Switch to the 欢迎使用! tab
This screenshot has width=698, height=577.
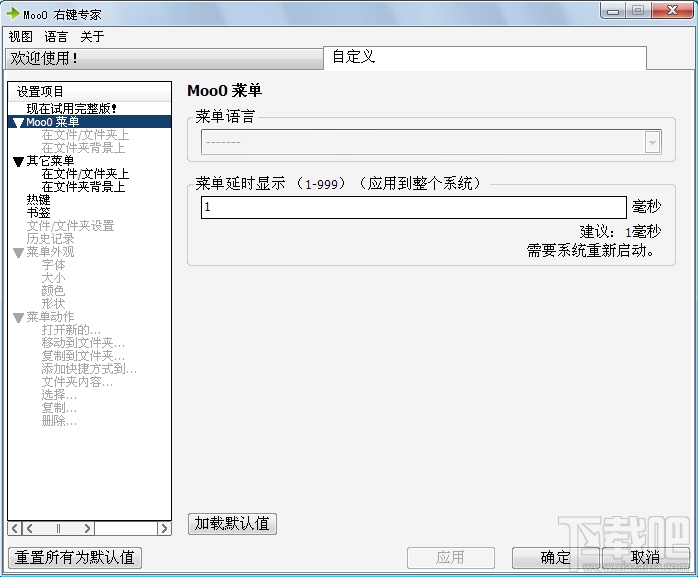click(164, 58)
